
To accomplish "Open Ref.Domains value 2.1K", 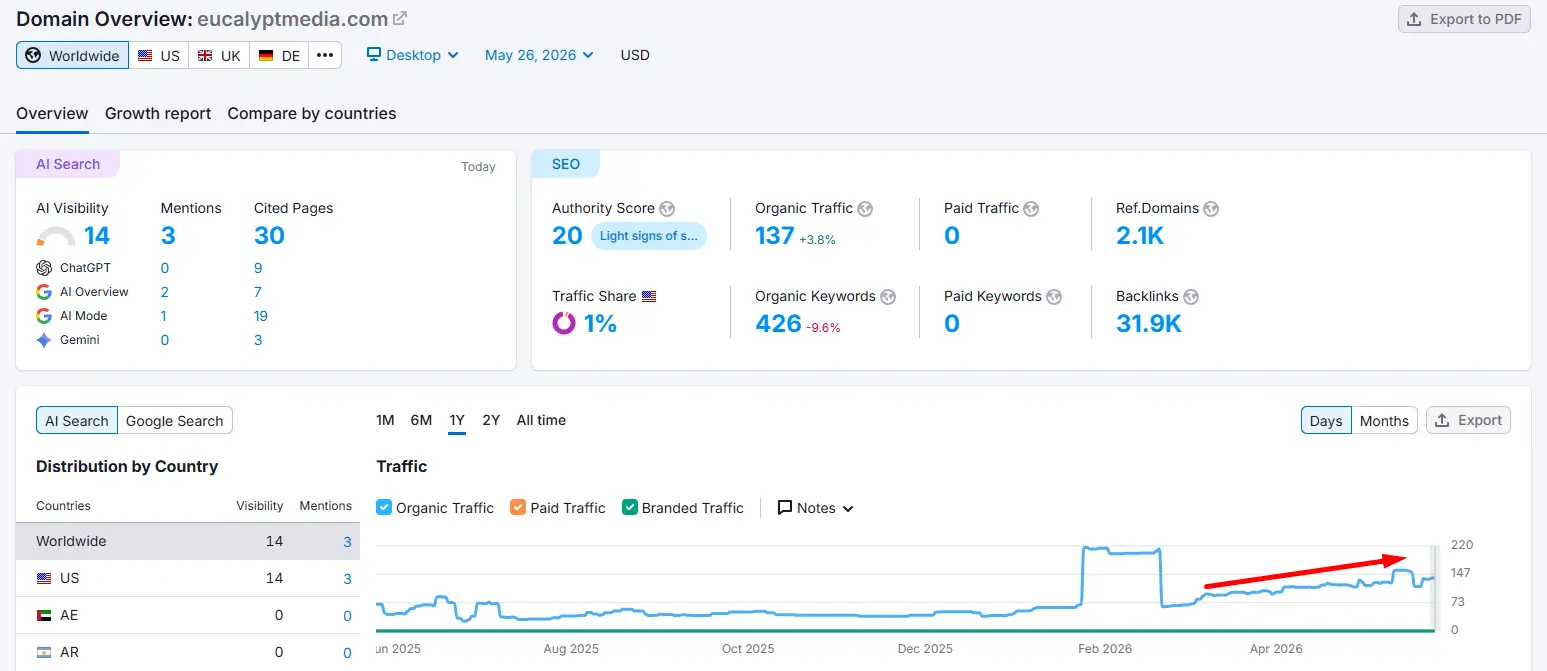I will [x=1140, y=236].
